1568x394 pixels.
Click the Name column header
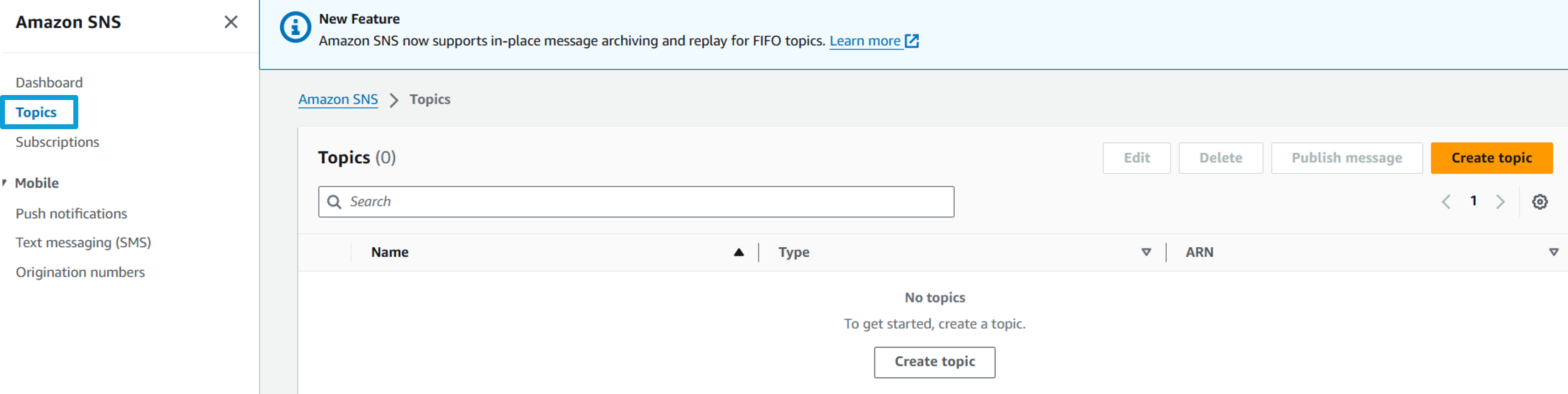(x=390, y=252)
